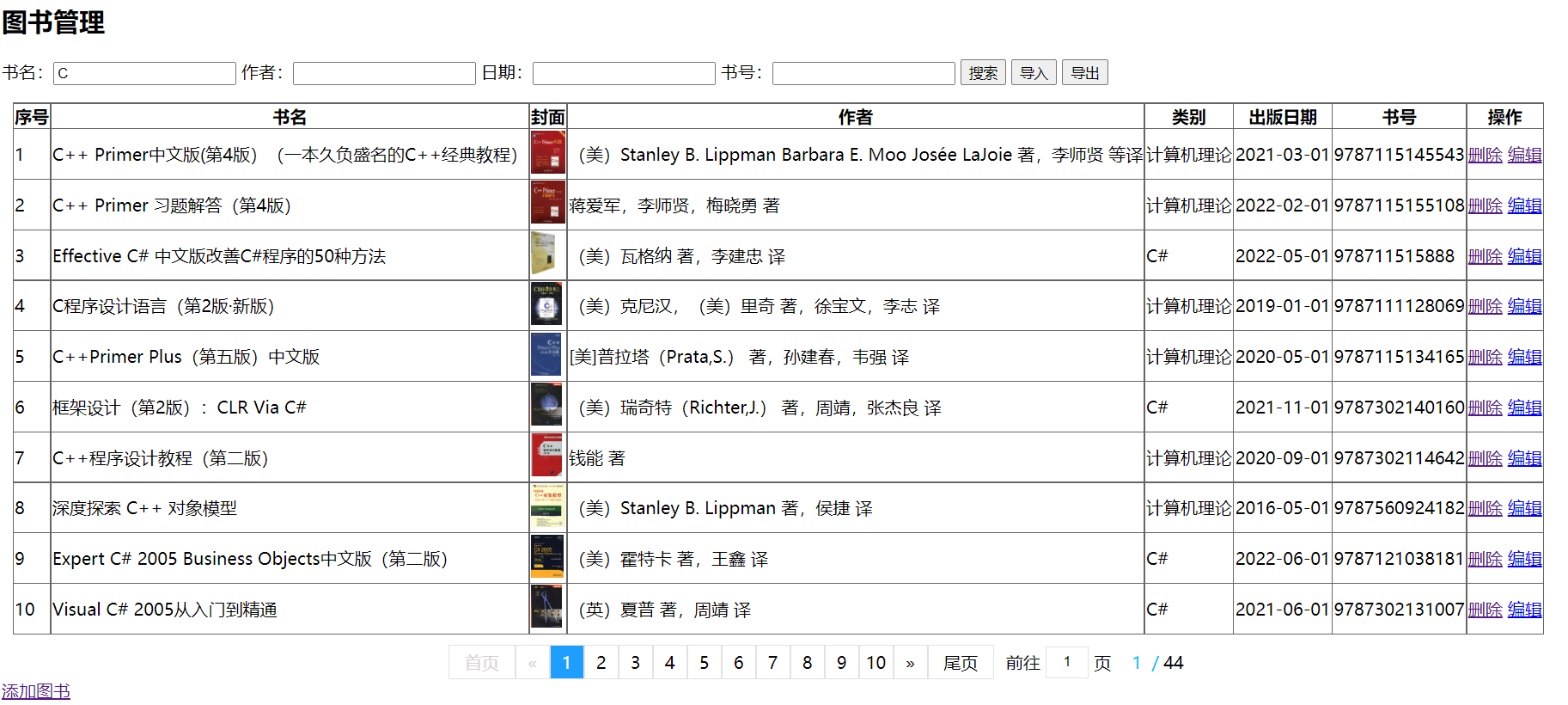Image resolution: width=1568 pixels, height=705 pixels.
Task: Jump to 尾页 last page
Action: tap(961, 663)
